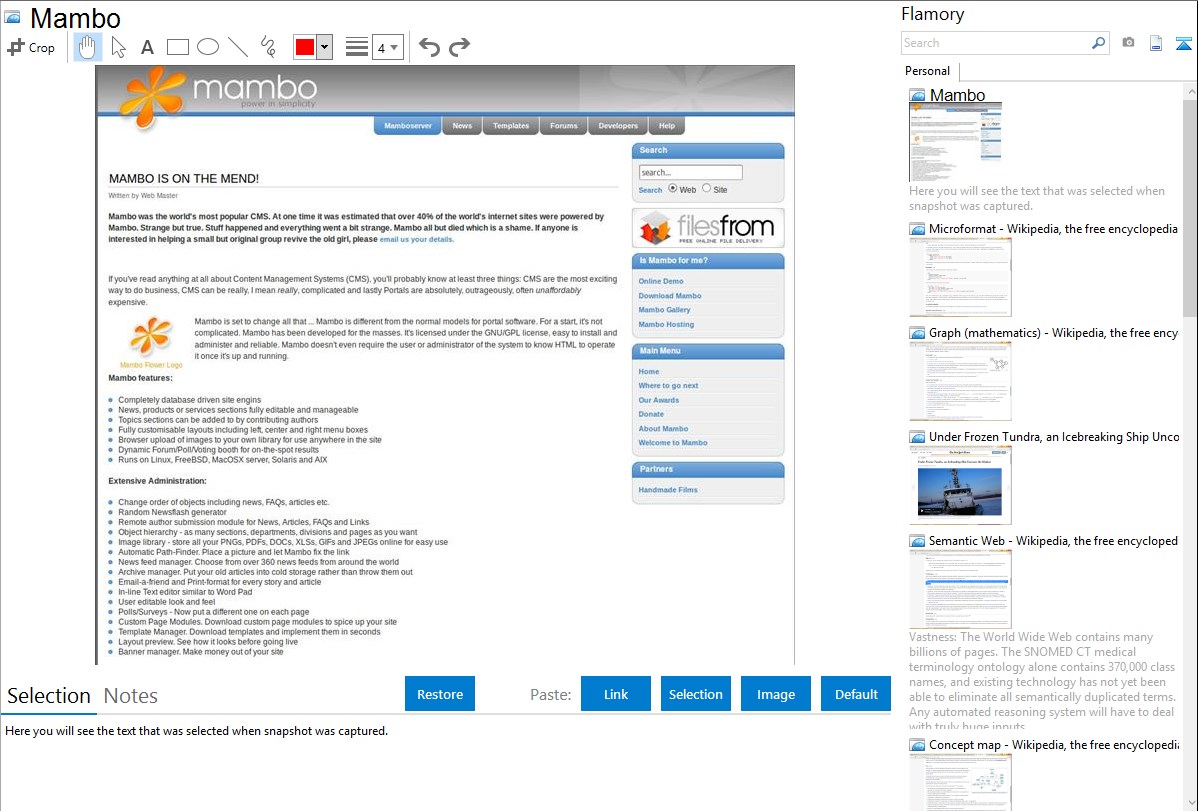Viewport: 1198px width, 811px height.
Task: Click the webpage search text box
Action: click(x=691, y=172)
